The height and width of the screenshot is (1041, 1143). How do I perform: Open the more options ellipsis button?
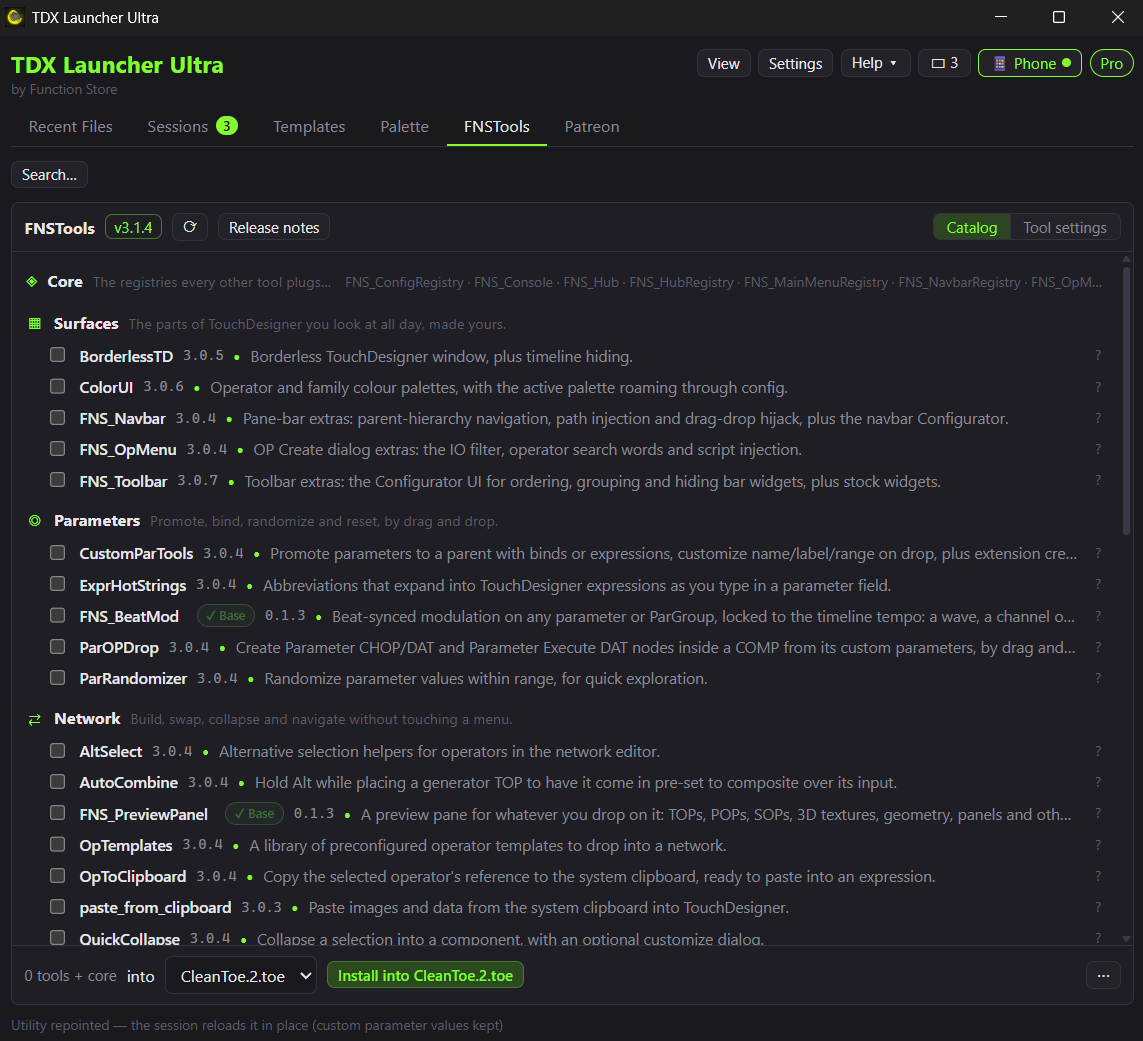[1103, 975]
